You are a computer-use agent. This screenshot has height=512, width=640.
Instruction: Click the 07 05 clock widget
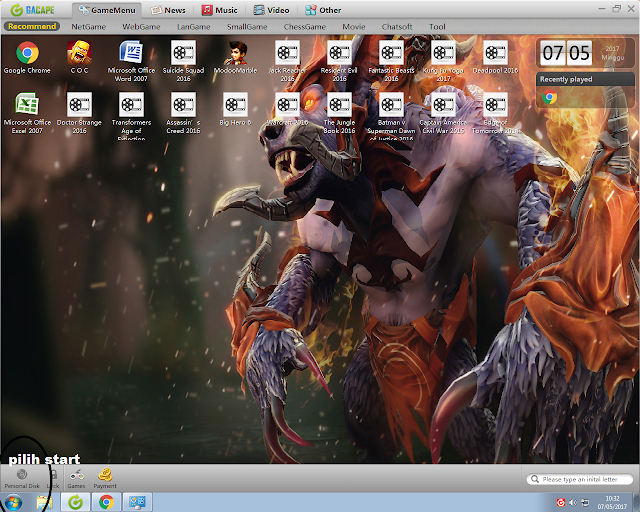[x=566, y=53]
